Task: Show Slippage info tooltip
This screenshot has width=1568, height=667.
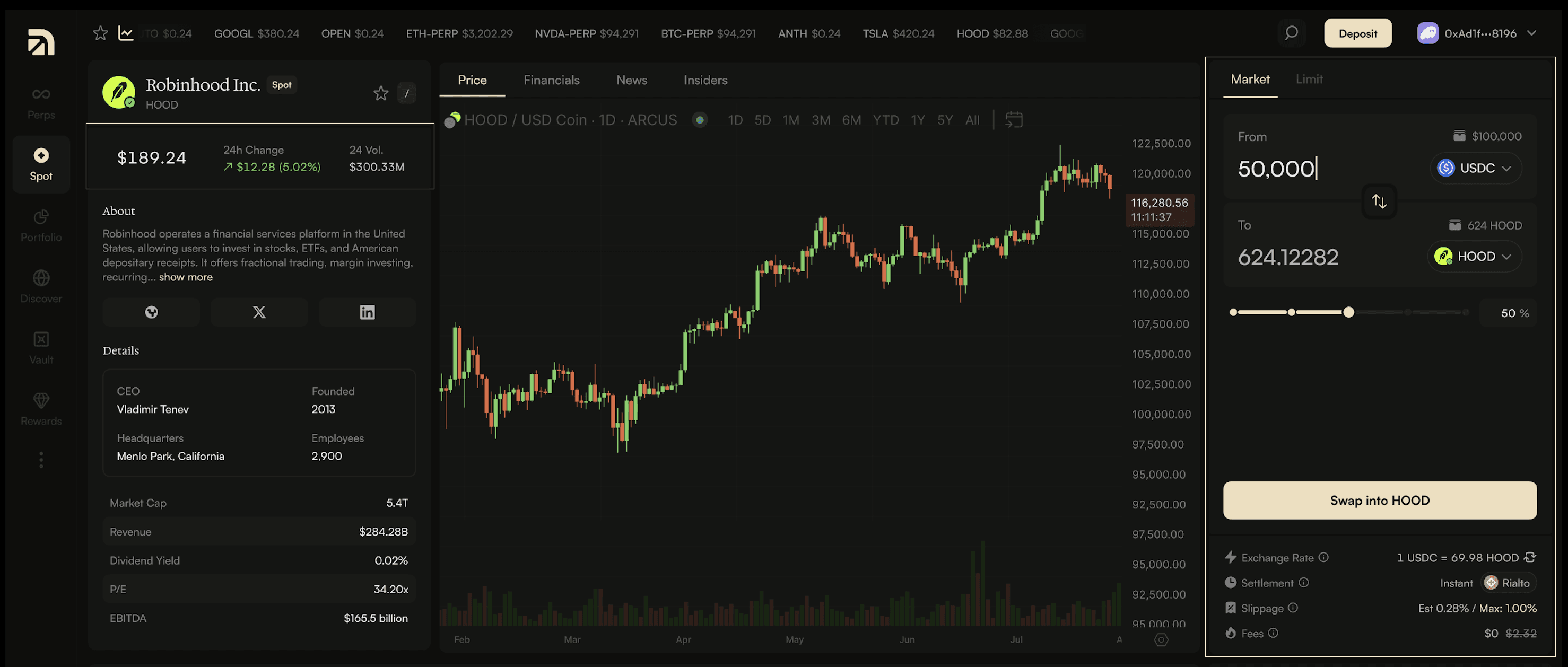Action: click(1293, 608)
